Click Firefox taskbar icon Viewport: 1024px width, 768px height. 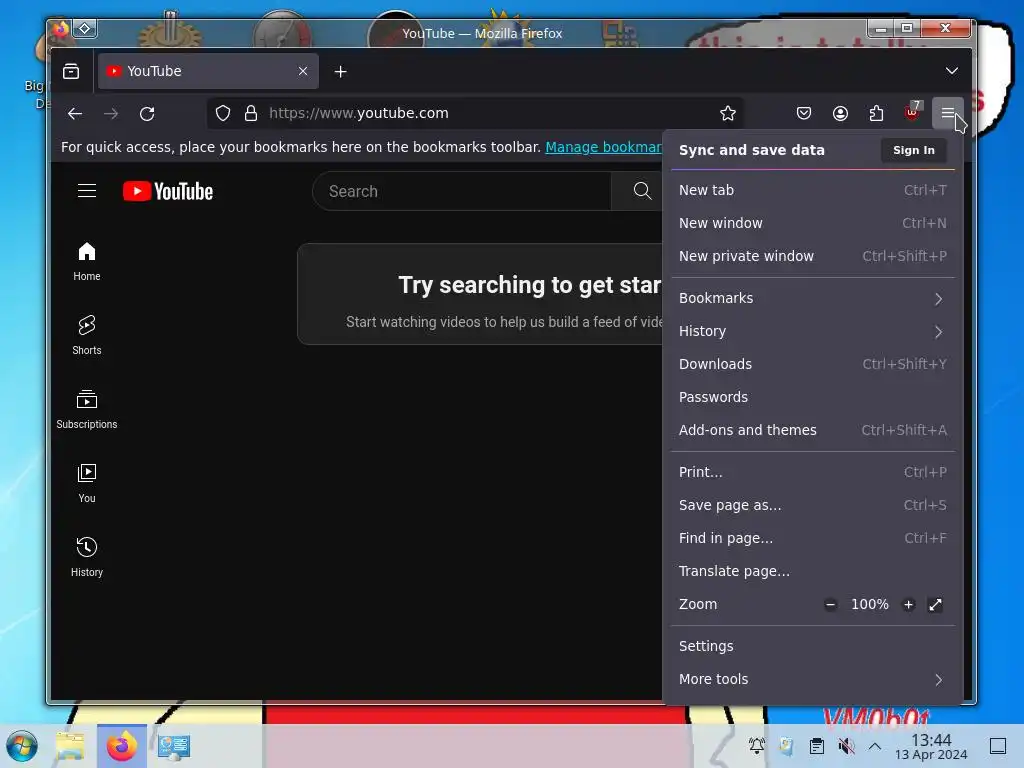[x=121, y=746]
